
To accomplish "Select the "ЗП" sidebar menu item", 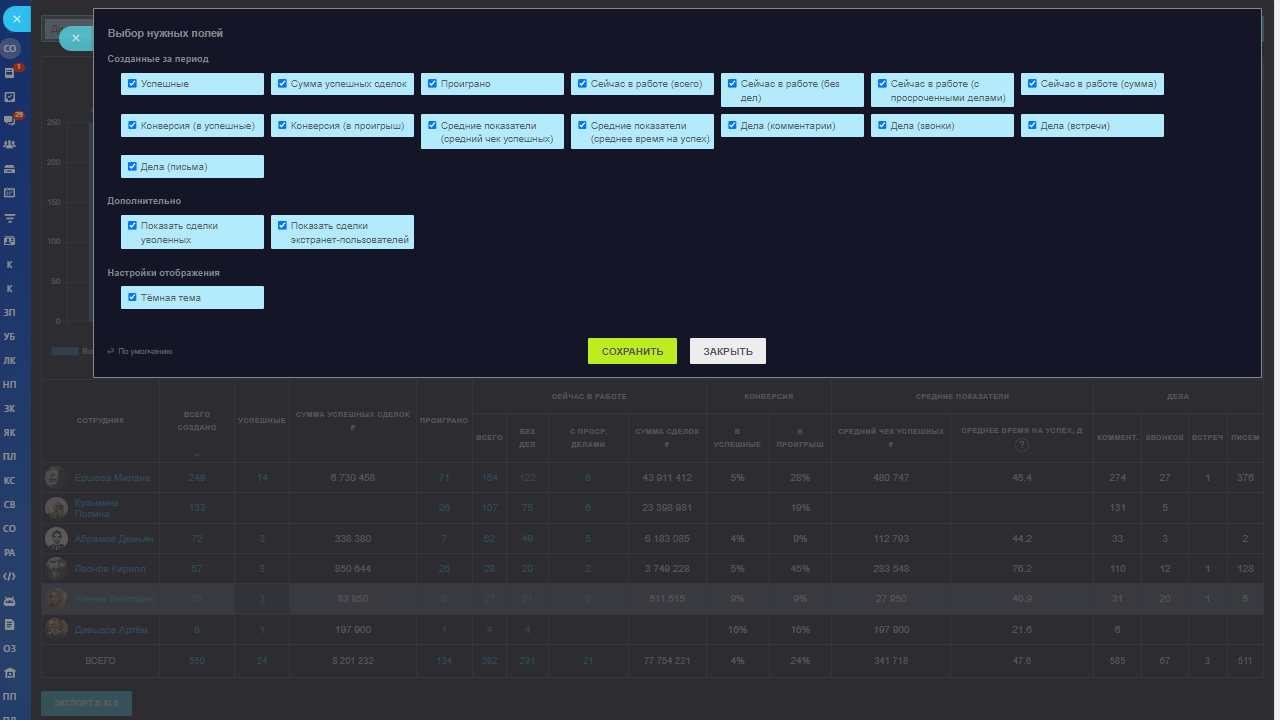I will click(10, 312).
